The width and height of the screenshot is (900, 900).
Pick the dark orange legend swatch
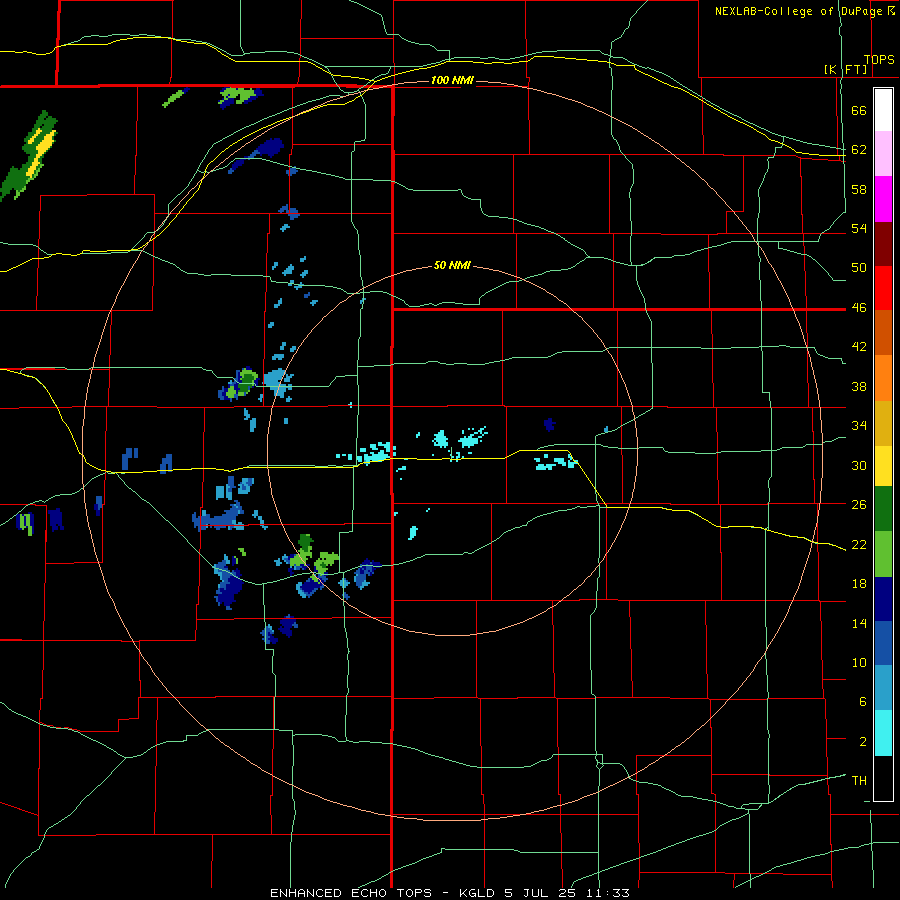pyautogui.click(x=883, y=333)
